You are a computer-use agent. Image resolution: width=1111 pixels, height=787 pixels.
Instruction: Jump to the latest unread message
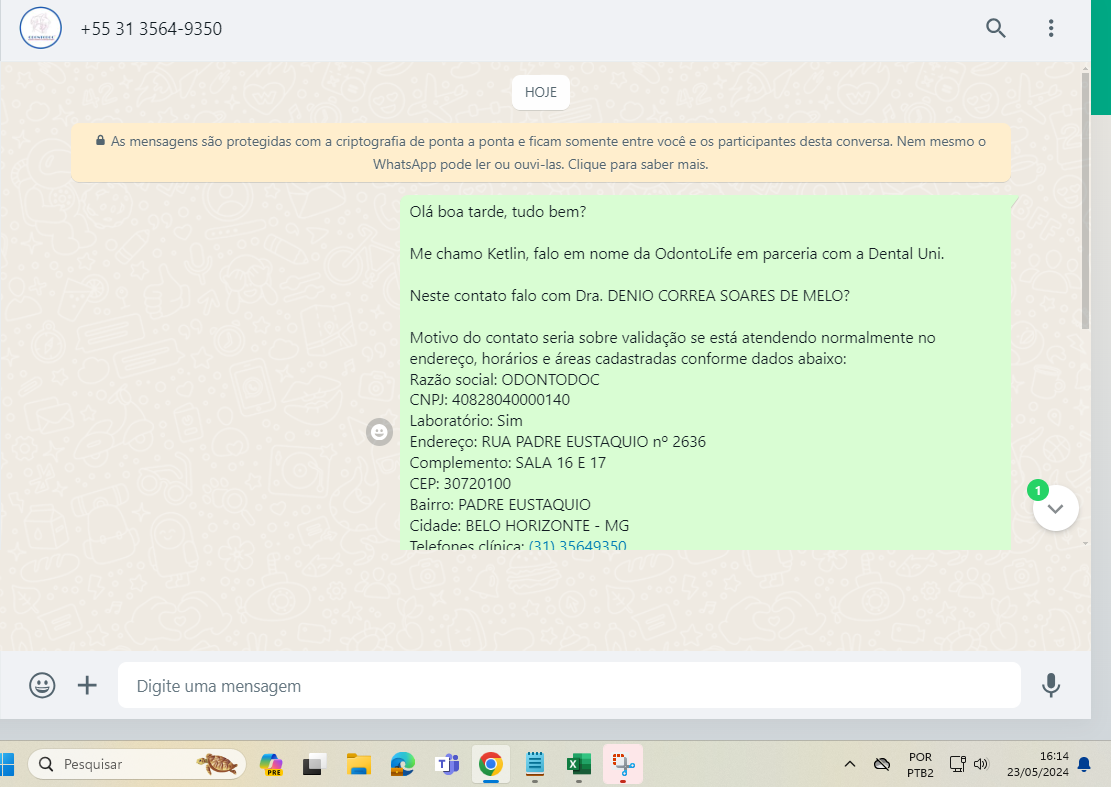pyautogui.click(x=1055, y=508)
